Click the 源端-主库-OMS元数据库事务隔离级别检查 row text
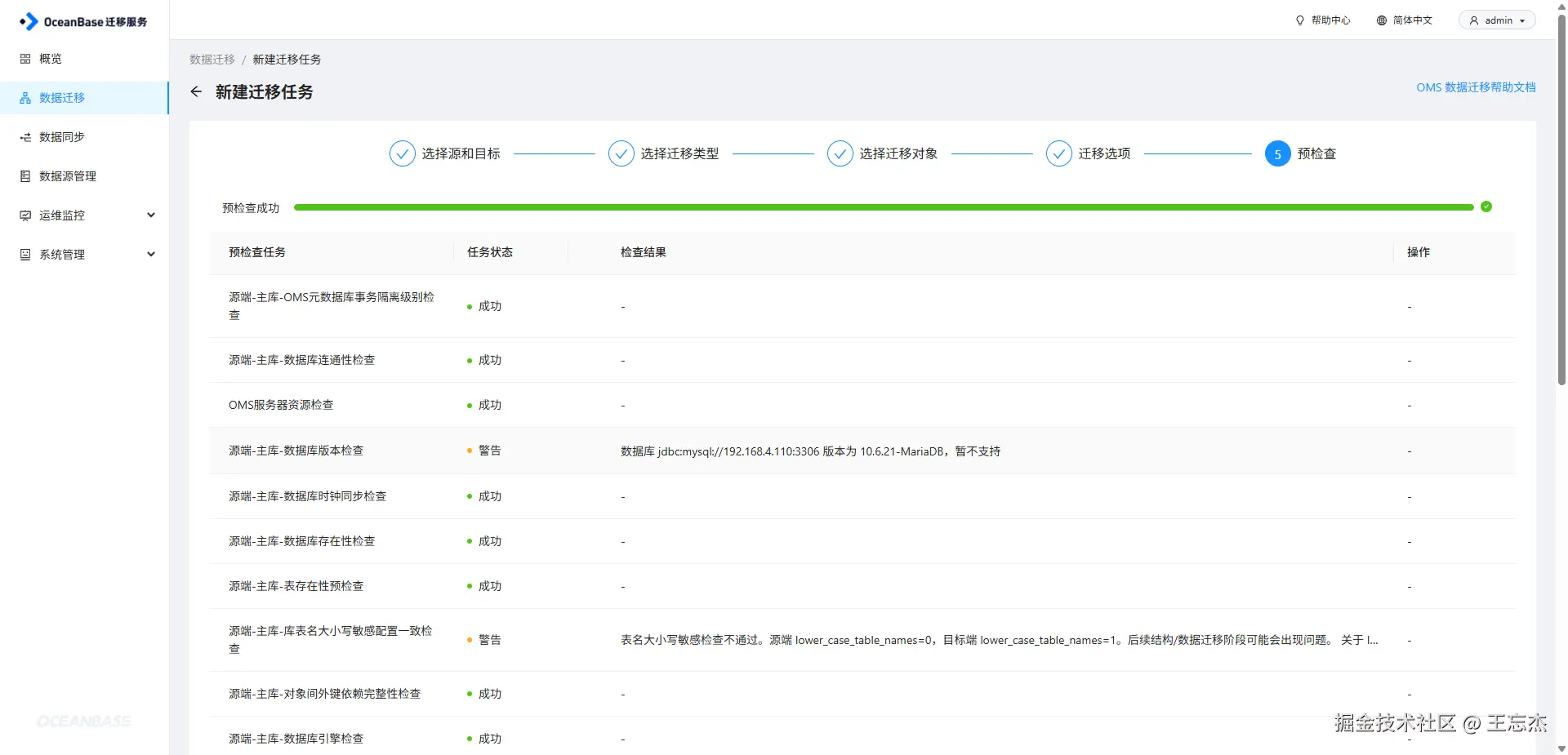Image resolution: width=1568 pixels, height=755 pixels. [x=332, y=306]
